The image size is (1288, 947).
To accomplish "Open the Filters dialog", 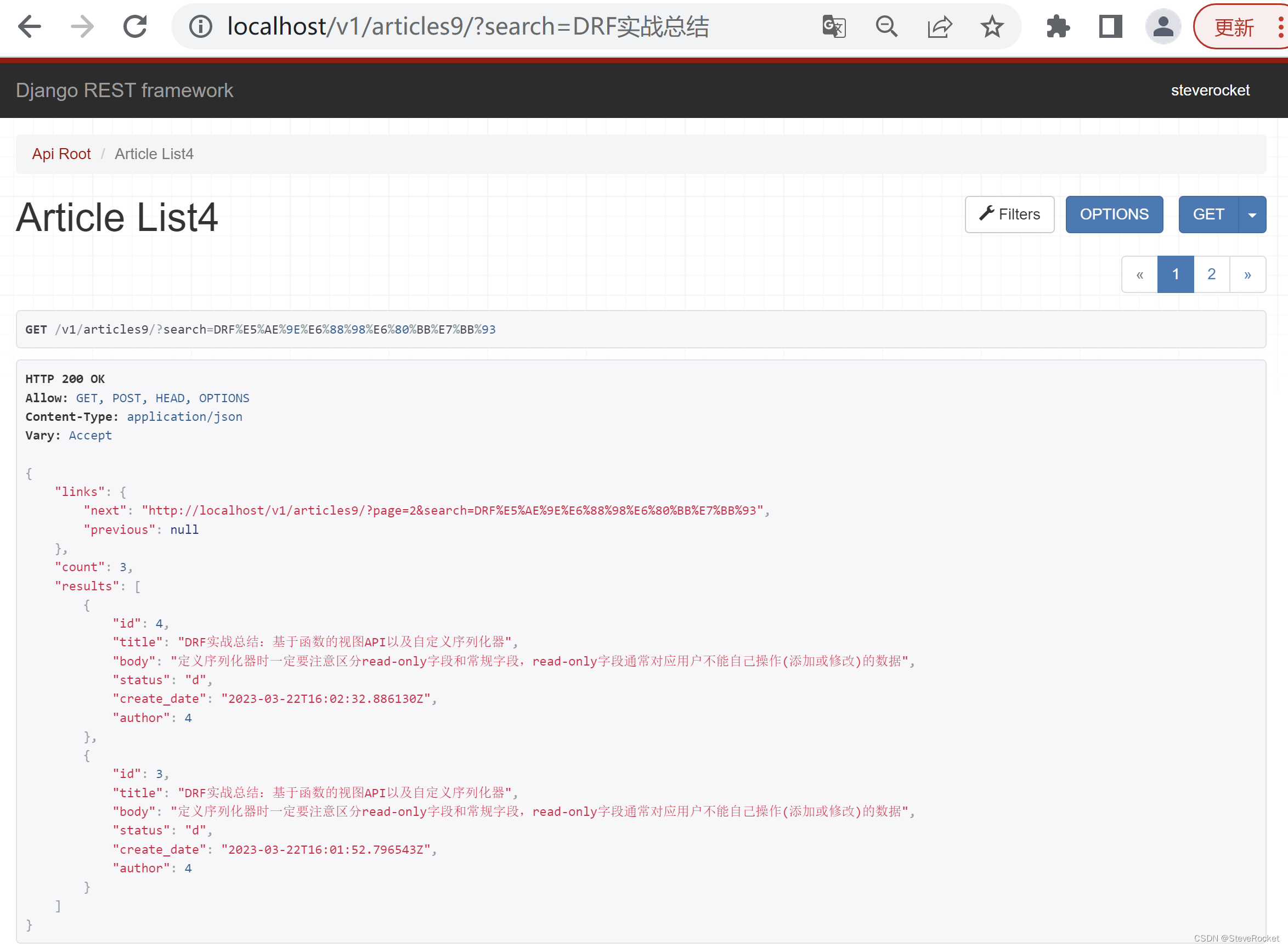I will [1009, 215].
